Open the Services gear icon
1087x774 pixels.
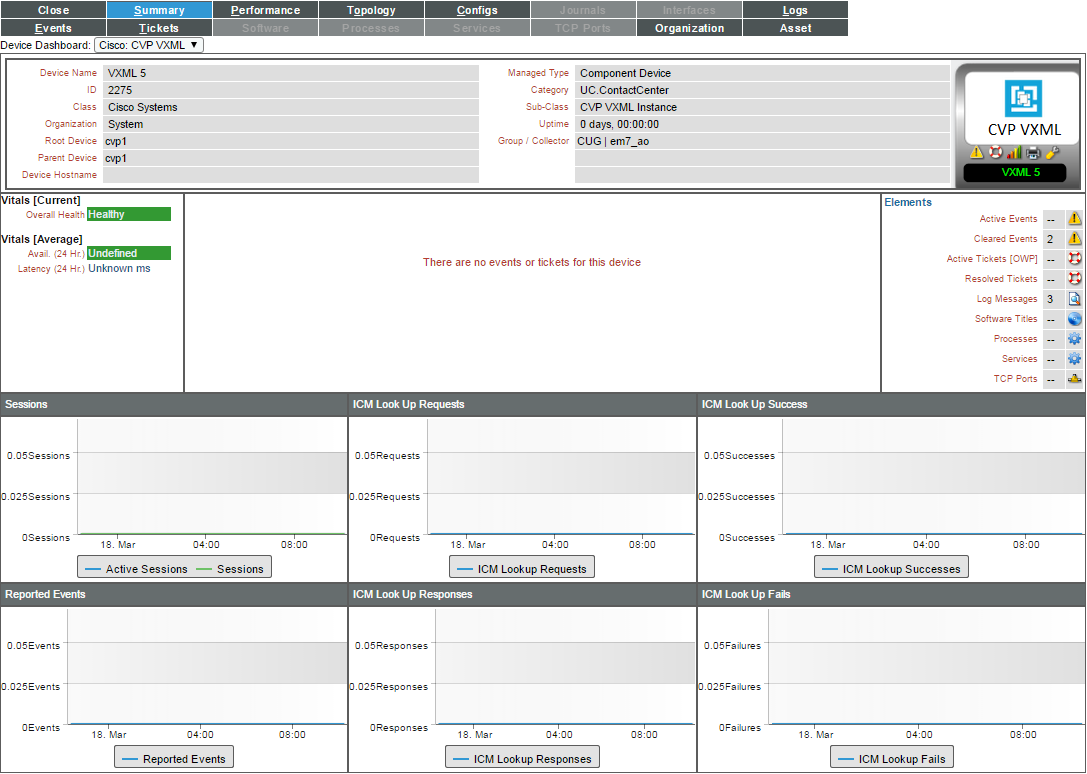click(x=1075, y=359)
